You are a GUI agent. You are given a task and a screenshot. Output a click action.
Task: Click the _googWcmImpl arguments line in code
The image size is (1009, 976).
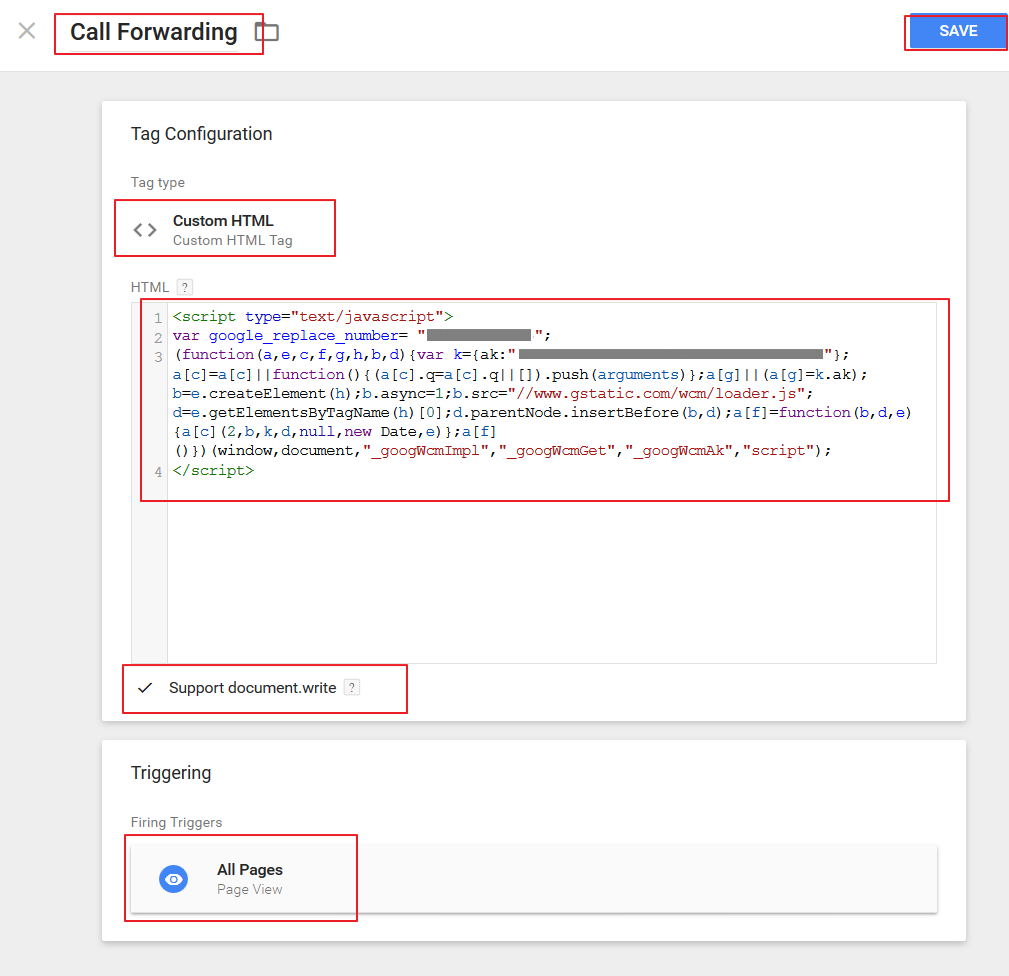click(x=503, y=450)
